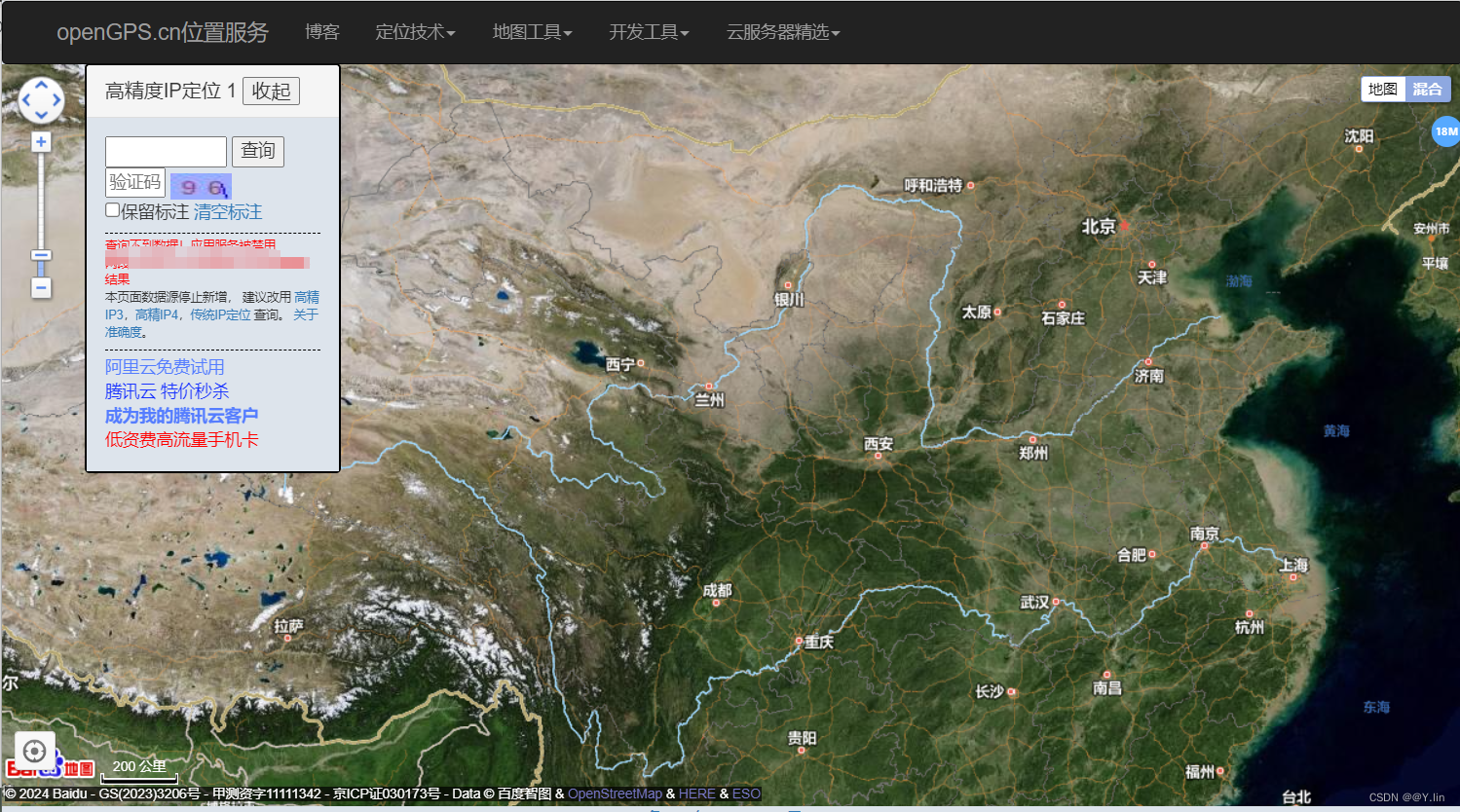Open the 低资费高流量手机卡 link
Image resolution: width=1460 pixels, height=812 pixels.
click(x=181, y=440)
